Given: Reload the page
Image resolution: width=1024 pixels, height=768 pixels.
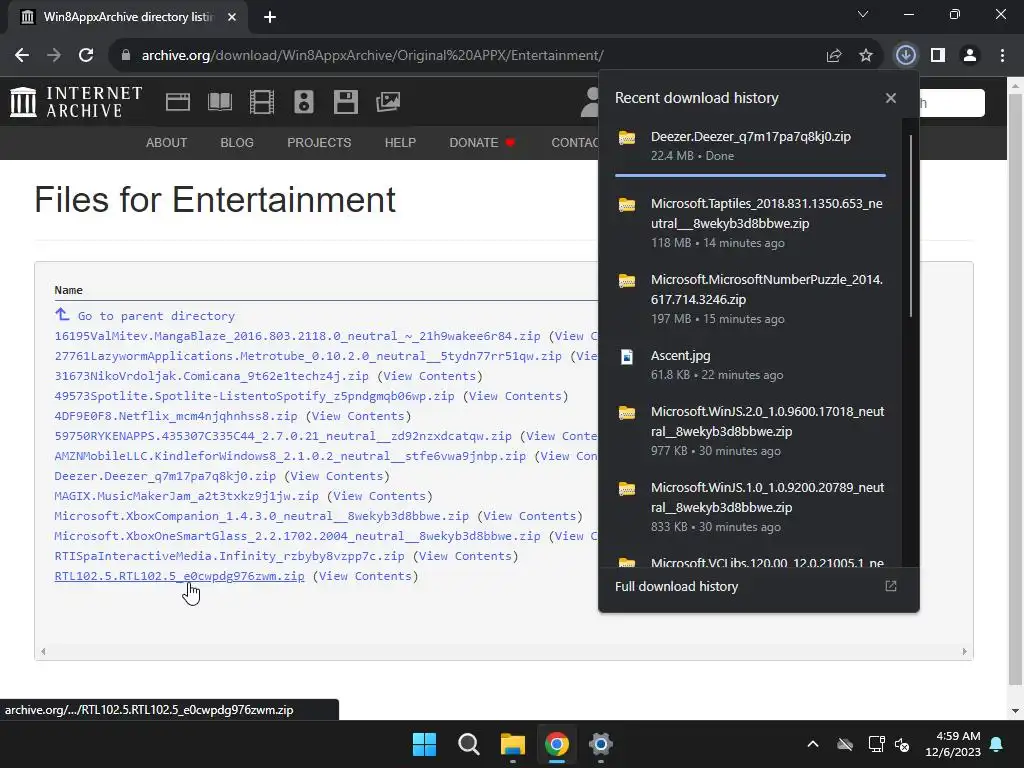Looking at the screenshot, I should 86,56.
